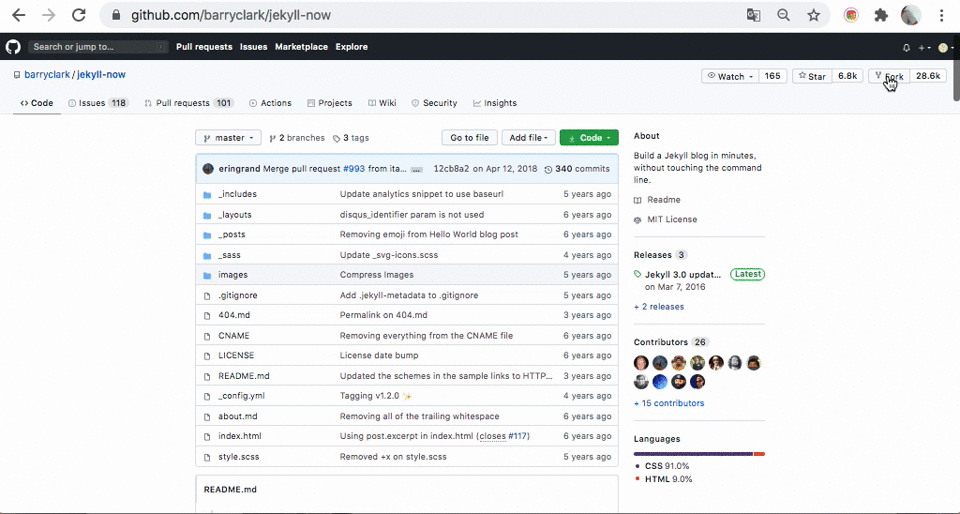Open Chrome extensions puzzle icon
Viewport: 960px width, 514px height.
(881, 15)
